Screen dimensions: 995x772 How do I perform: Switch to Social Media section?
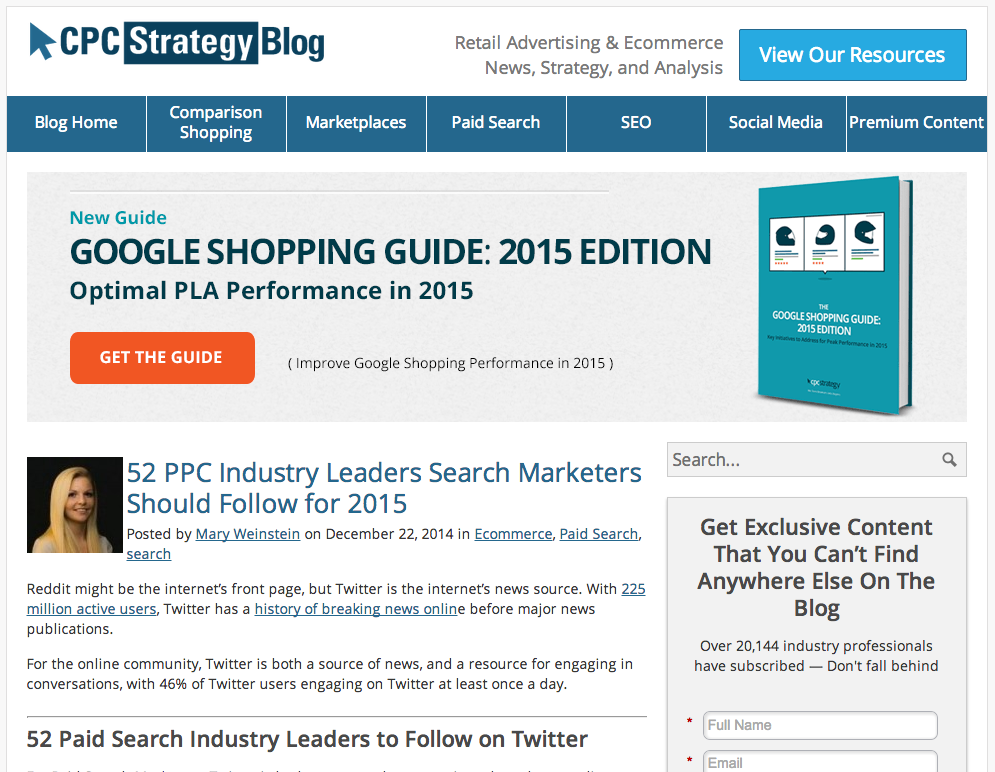point(775,123)
